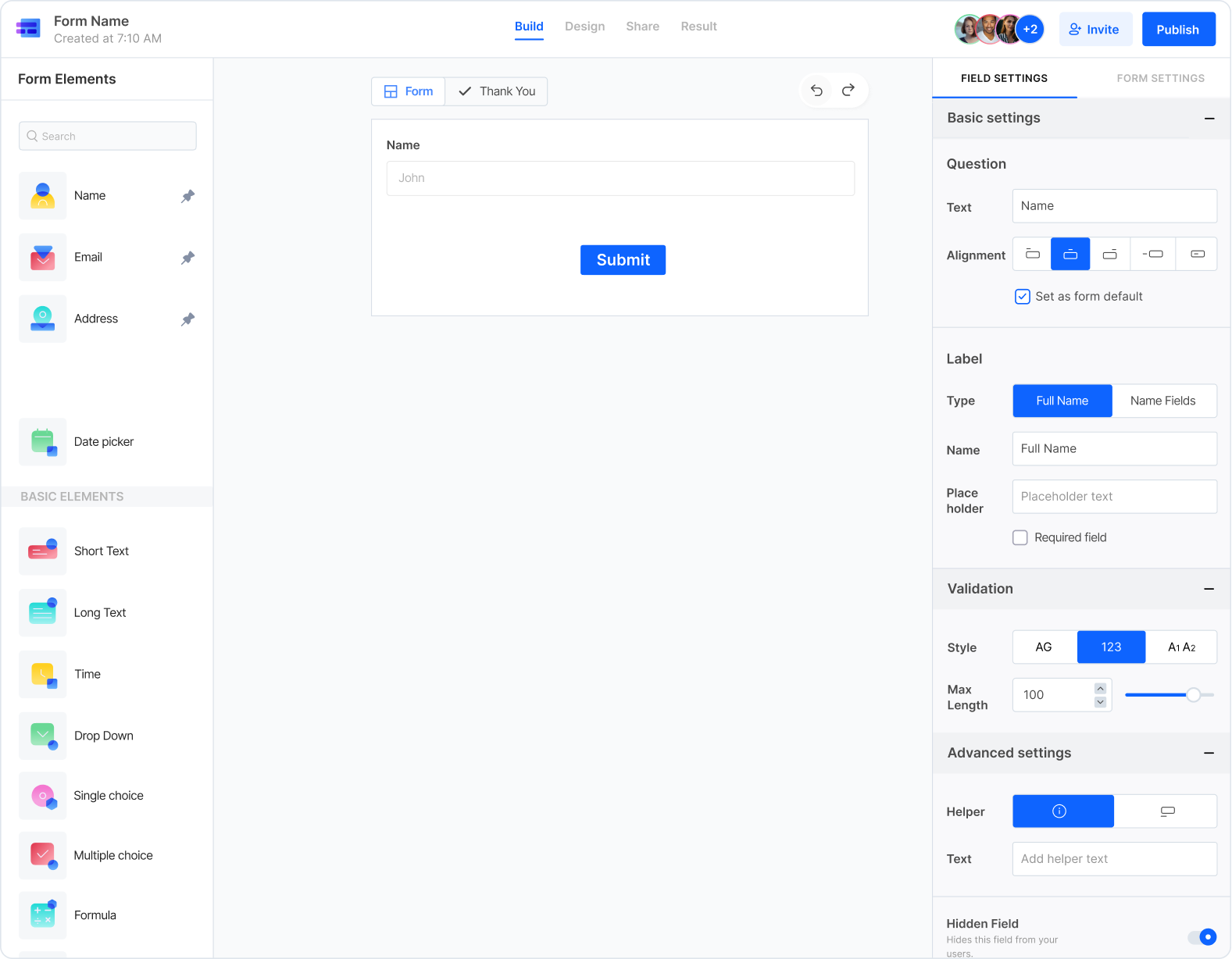This screenshot has width=1232, height=959.
Task: Collapse the Validation section
Action: pyautogui.click(x=1209, y=589)
